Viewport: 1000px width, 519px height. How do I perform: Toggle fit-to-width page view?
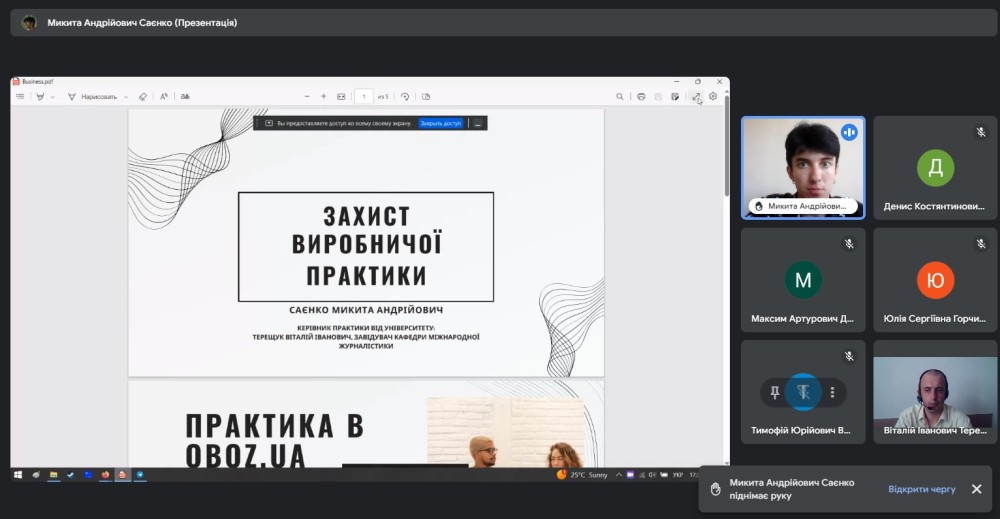click(x=341, y=97)
